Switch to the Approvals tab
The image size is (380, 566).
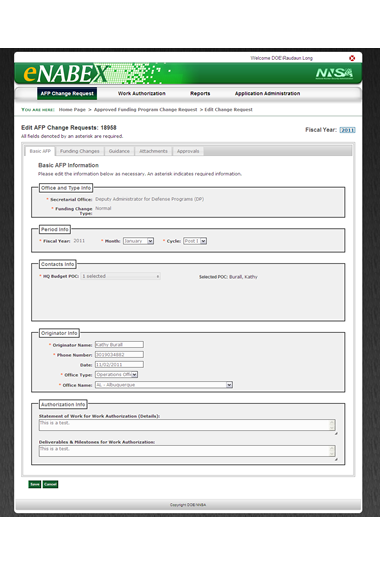pos(188,151)
